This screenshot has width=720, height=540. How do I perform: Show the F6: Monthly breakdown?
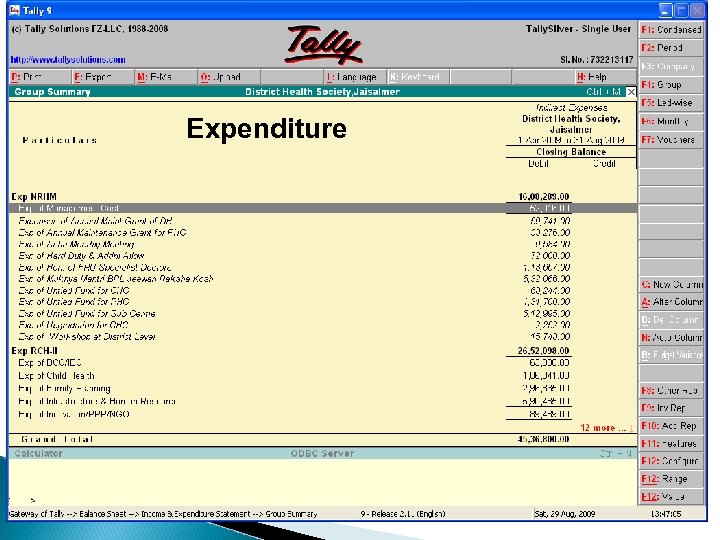pos(671,121)
